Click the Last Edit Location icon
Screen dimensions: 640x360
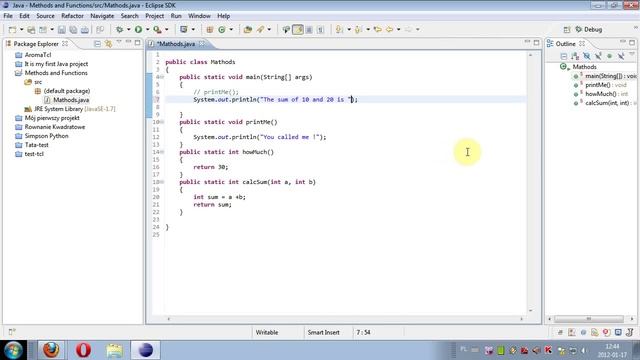(x=378, y=29)
